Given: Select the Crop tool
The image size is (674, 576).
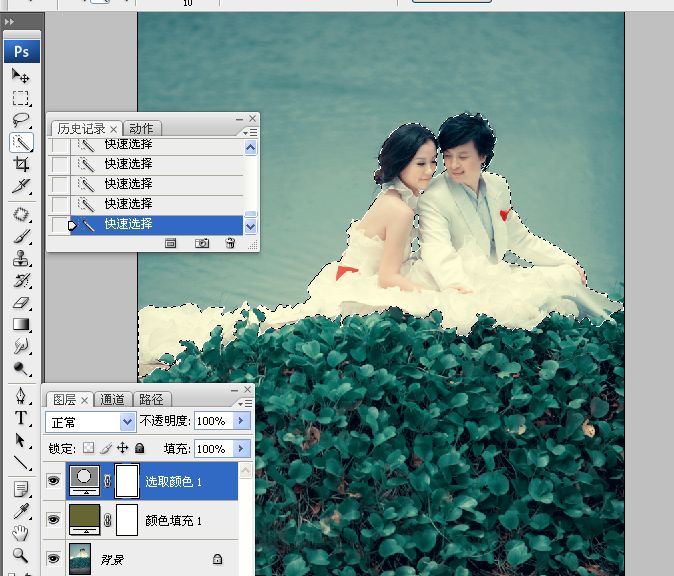Looking at the screenshot, I should tap(20, 164).
